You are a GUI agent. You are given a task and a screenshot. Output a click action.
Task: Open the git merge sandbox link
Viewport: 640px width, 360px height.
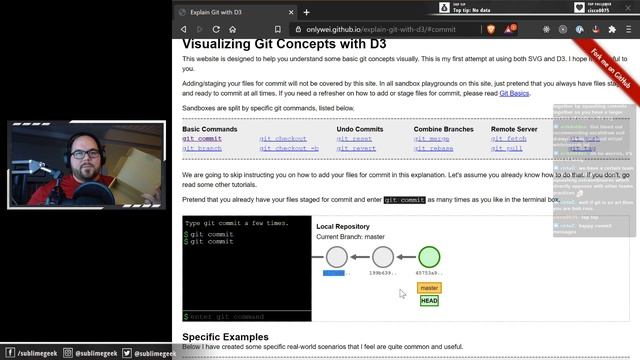pyautogui.click(x=431, y=139)
